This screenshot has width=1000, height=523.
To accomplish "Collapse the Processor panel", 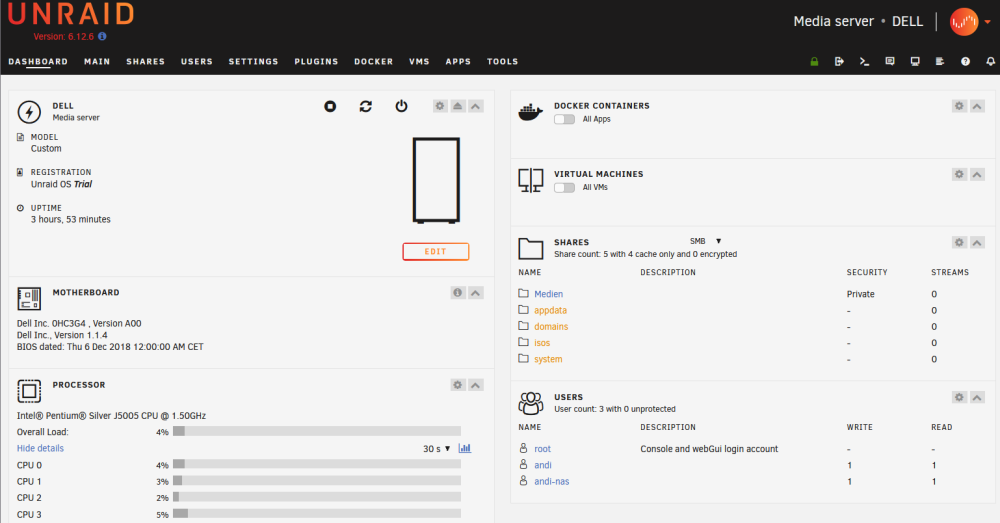I will pyautogui.click(x=476, y=385).
